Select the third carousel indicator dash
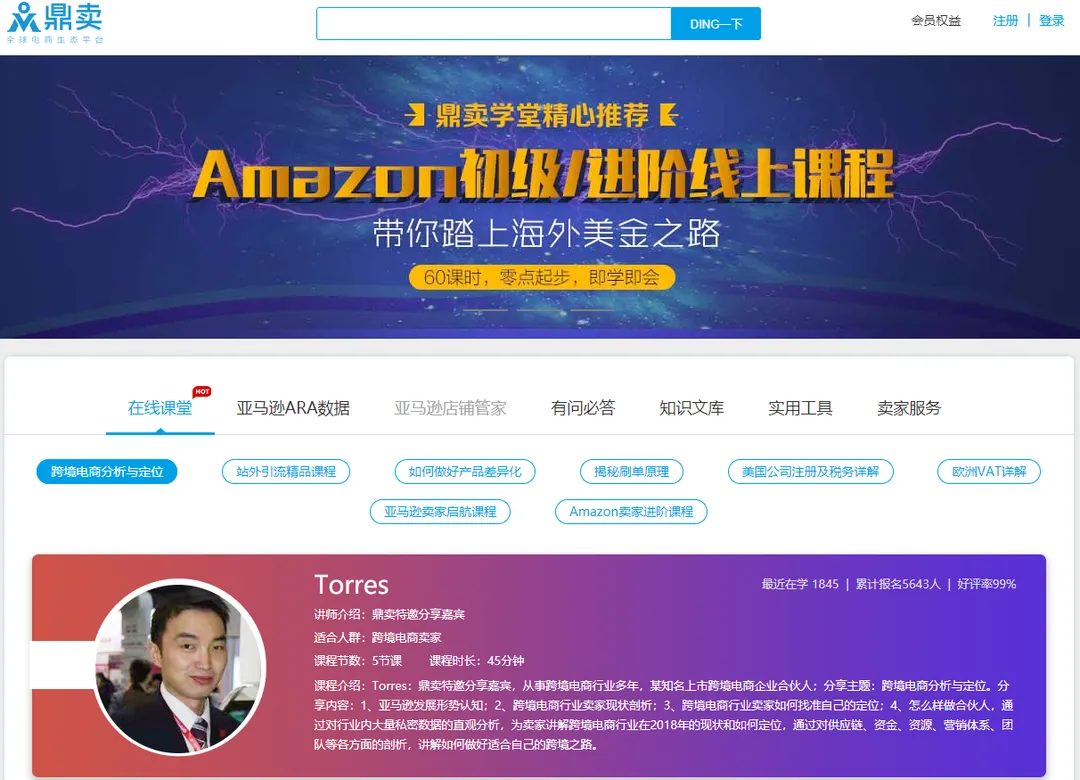 (592, 310)
